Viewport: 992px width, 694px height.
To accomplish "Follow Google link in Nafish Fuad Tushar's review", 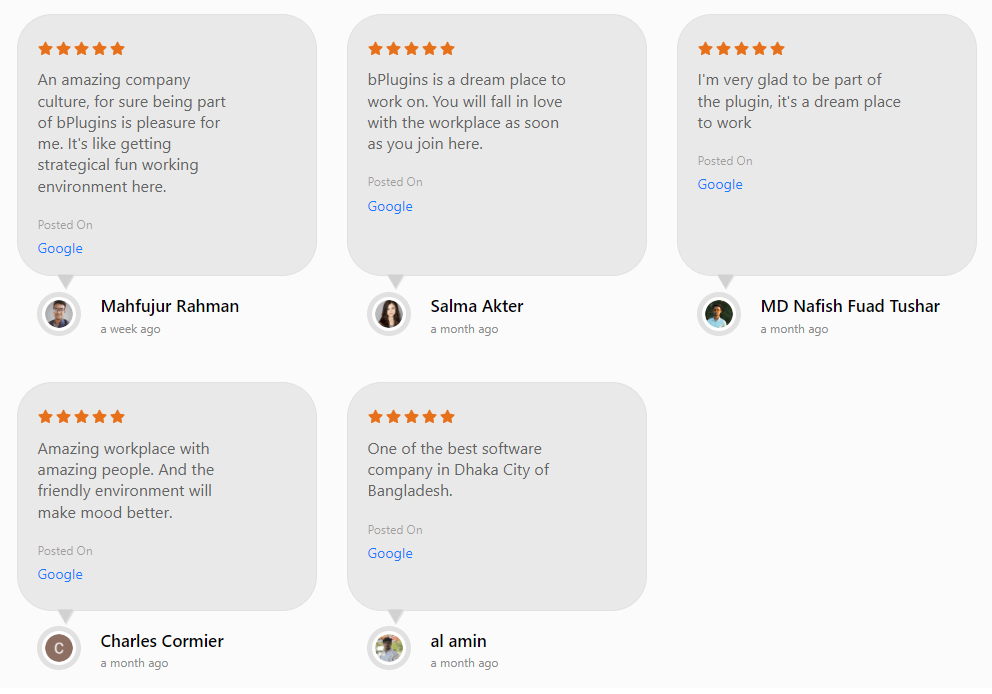I will (x=720, y=184).
